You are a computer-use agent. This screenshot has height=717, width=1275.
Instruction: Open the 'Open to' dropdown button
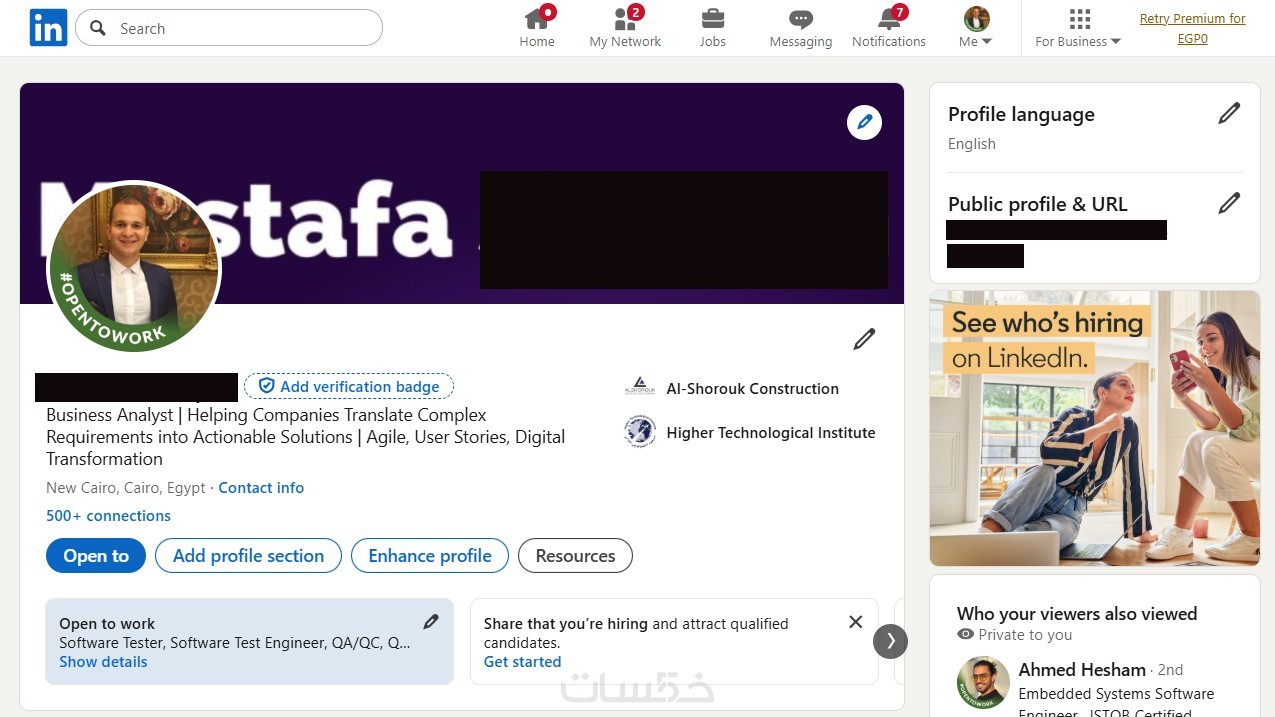pos(96,556)
